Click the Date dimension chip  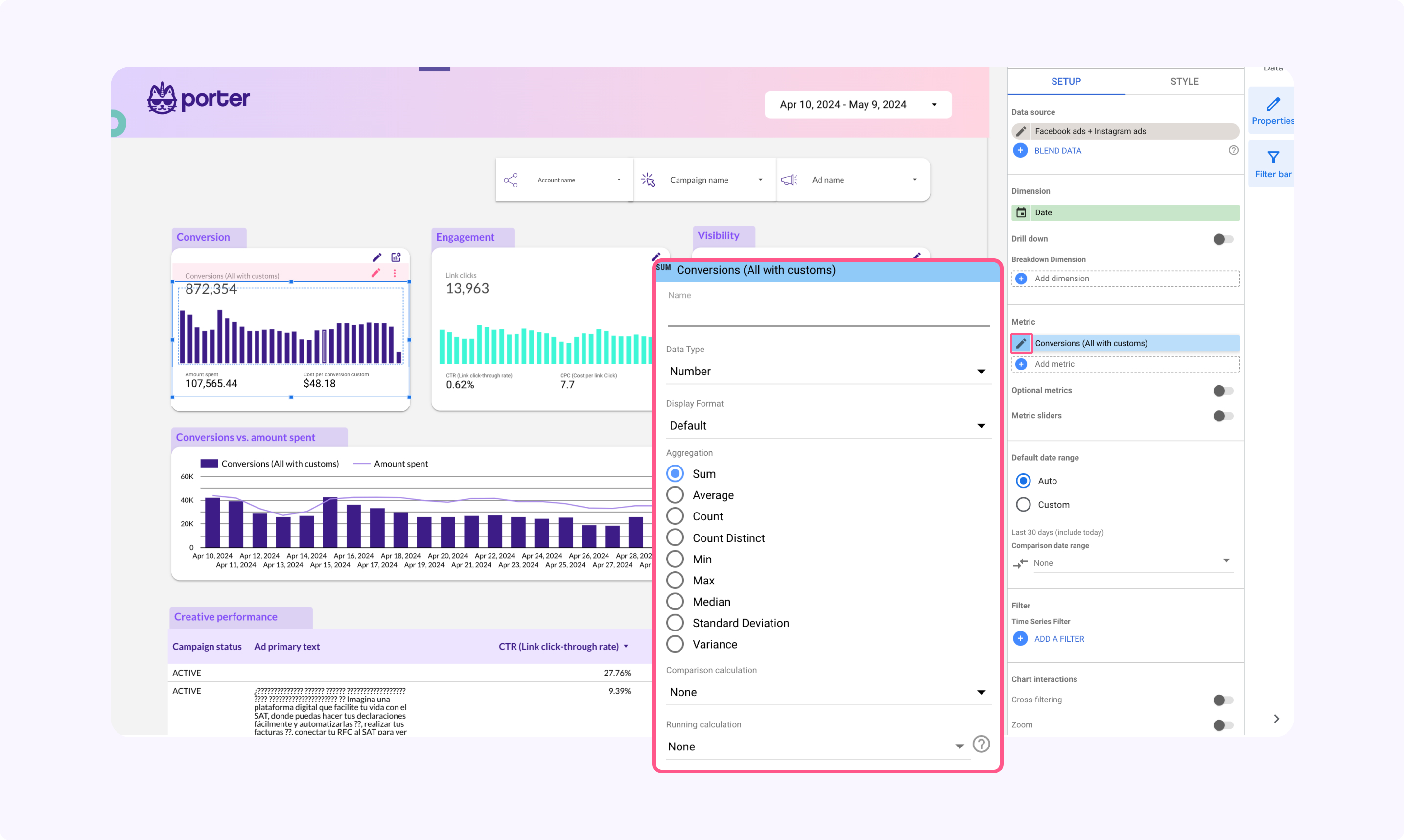click(x=1125, y=213)
